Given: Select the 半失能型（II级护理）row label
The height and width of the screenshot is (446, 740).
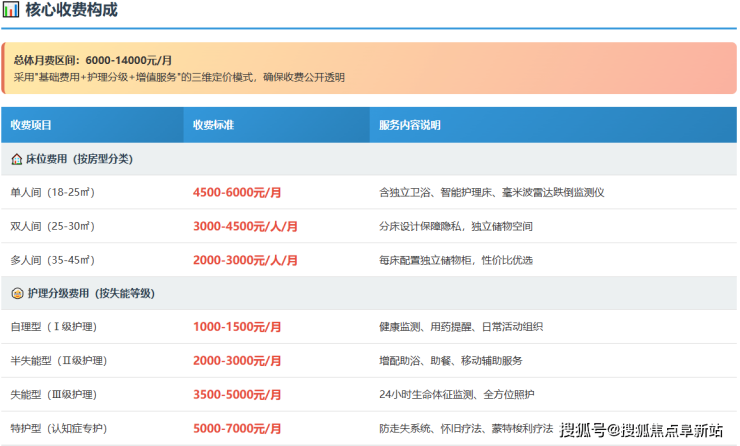Looking at the screenshot, I should click(x=58, y=361).
